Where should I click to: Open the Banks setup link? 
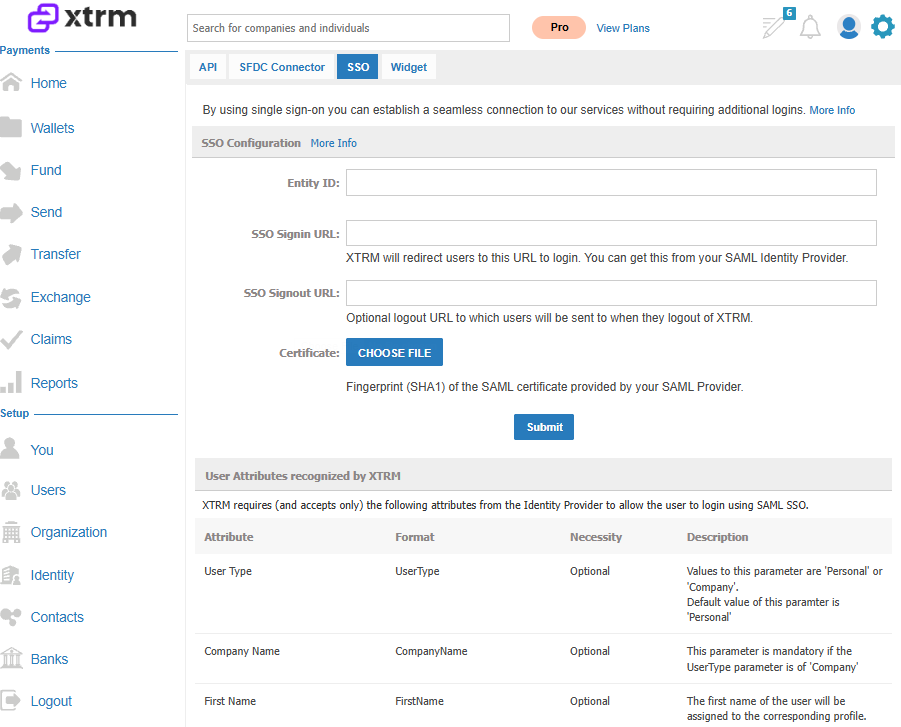(x=49, y=659)
